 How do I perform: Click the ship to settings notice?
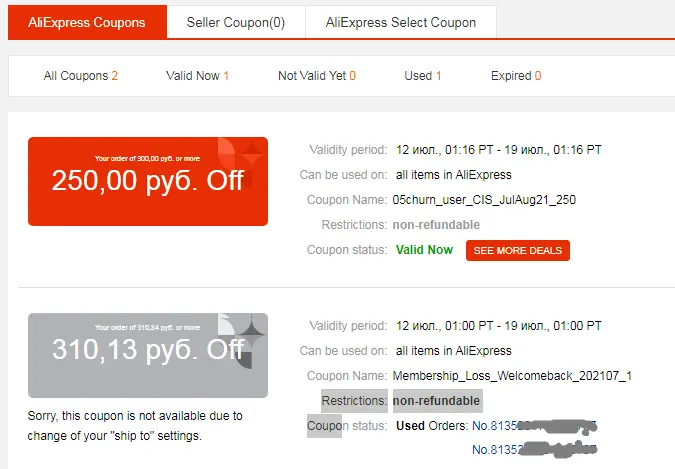135,426
